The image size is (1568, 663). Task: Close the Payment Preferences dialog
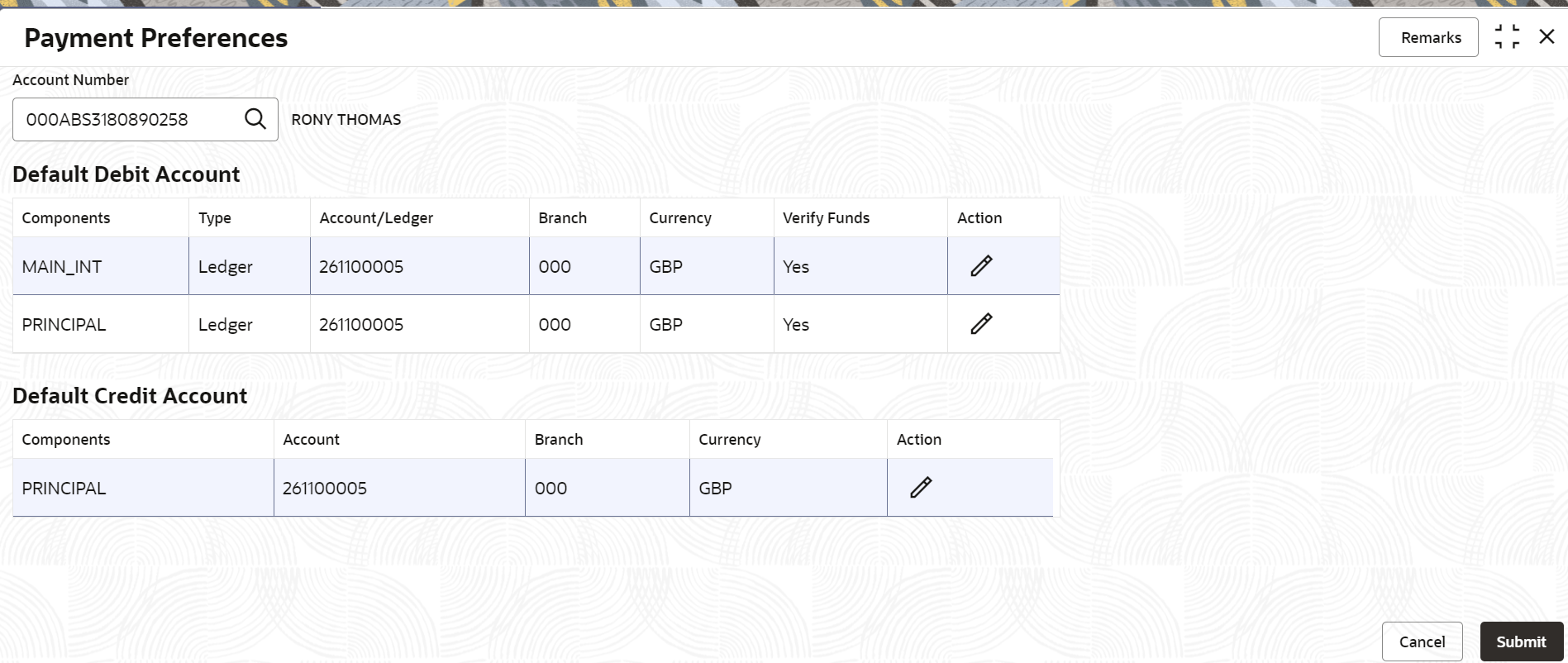click(1547, 37)
